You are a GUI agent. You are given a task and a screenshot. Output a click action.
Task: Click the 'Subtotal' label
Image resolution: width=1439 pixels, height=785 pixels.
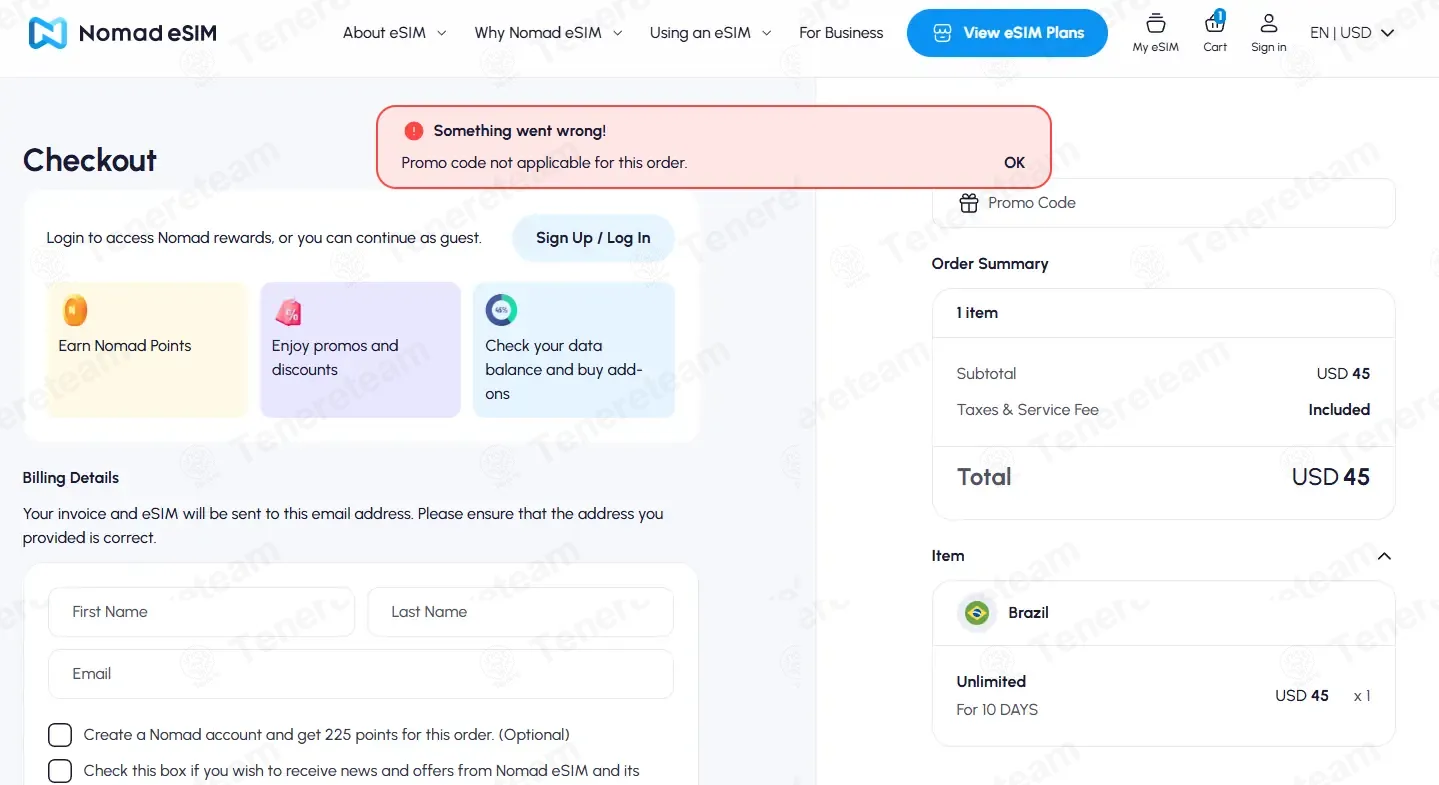[x=986, y=374]
